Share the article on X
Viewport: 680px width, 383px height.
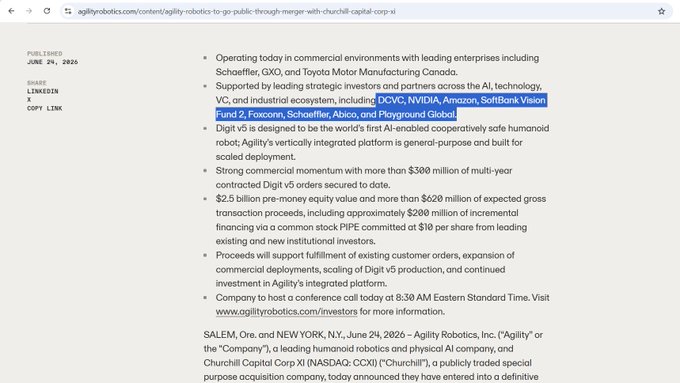pyautogui.click(x=29, y=100)
